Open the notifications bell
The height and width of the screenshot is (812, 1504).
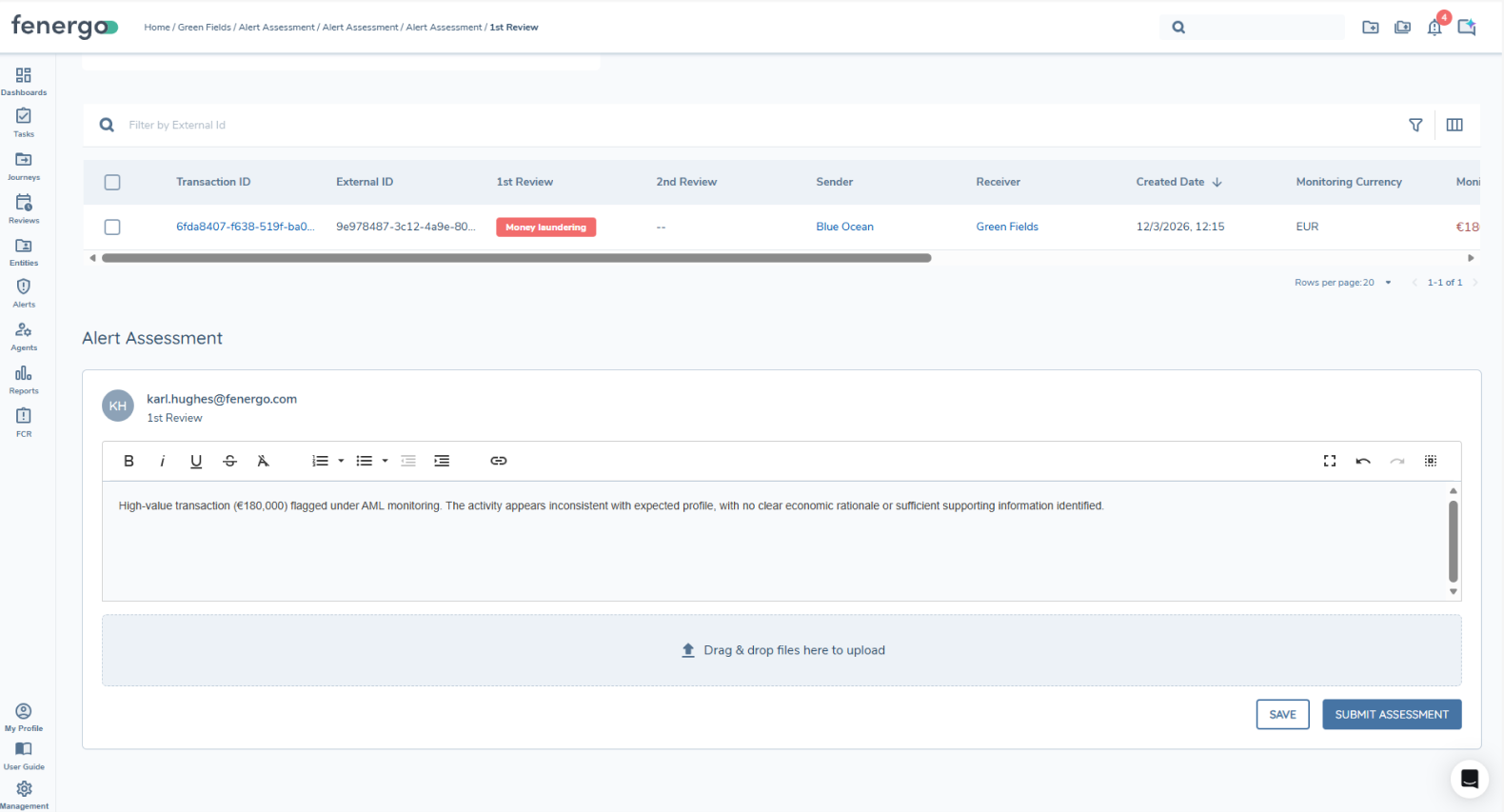1434,28
